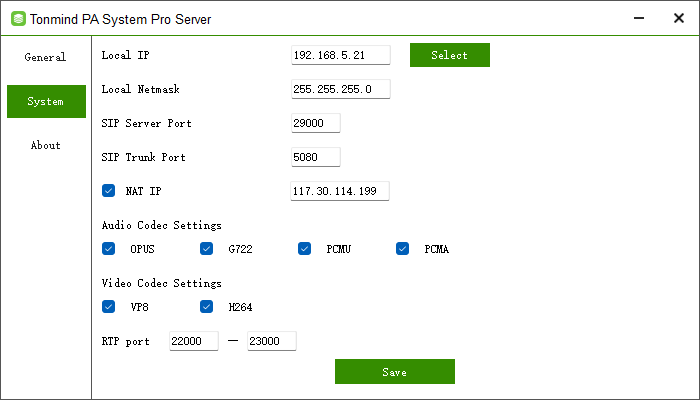Click the Local Netmask field 255.255.255.0
The image size is (700, 400).
click(341, 89)
